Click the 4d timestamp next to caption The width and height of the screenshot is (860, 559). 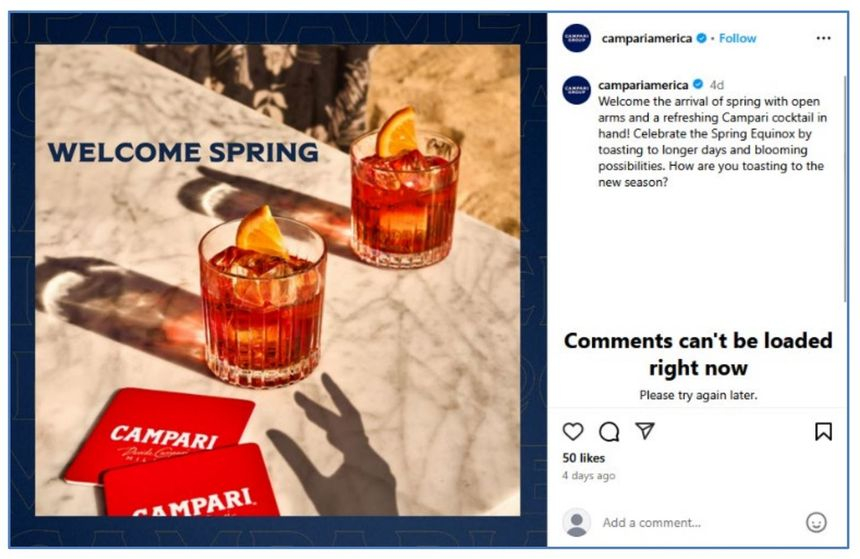716,85
